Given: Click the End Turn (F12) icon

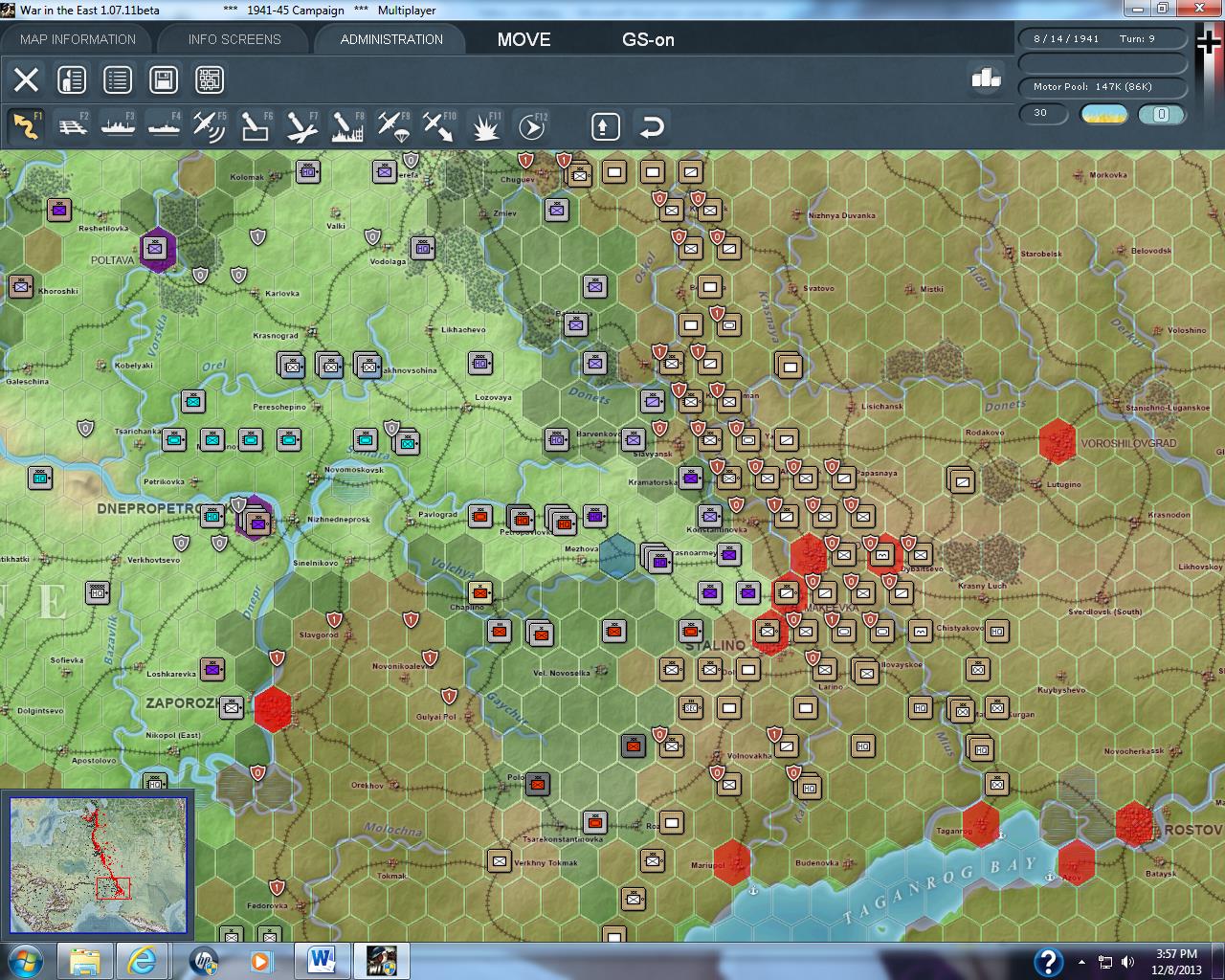Looking at the screenshot, I should 531,126.
